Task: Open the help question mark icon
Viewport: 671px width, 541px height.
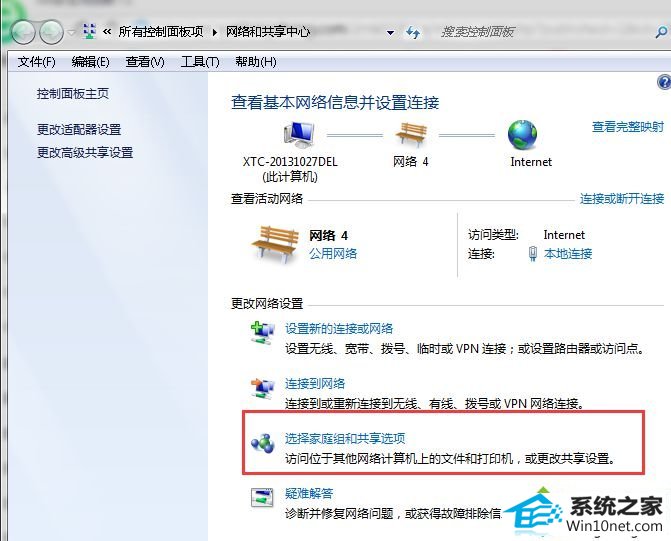Action: pyautogui.click(x=664, y=83)
